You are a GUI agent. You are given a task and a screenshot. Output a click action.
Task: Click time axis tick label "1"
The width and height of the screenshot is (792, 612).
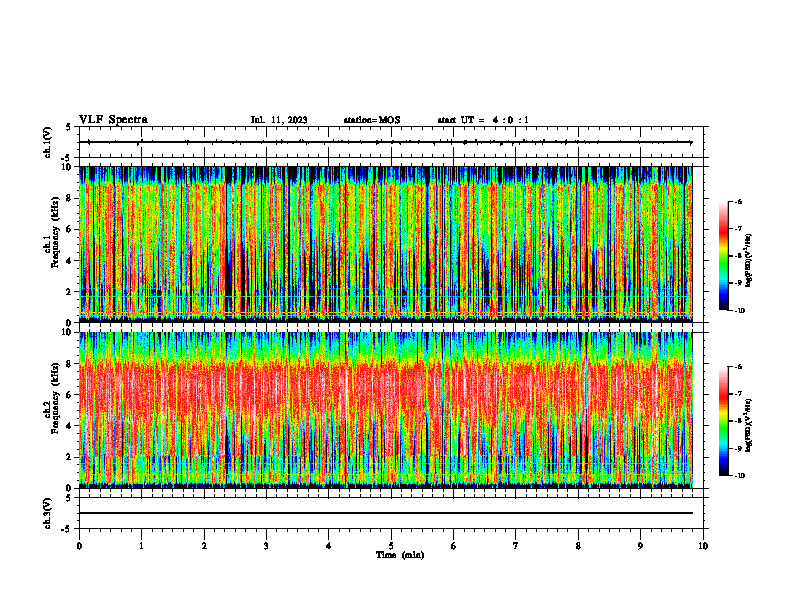pos(141,546)
